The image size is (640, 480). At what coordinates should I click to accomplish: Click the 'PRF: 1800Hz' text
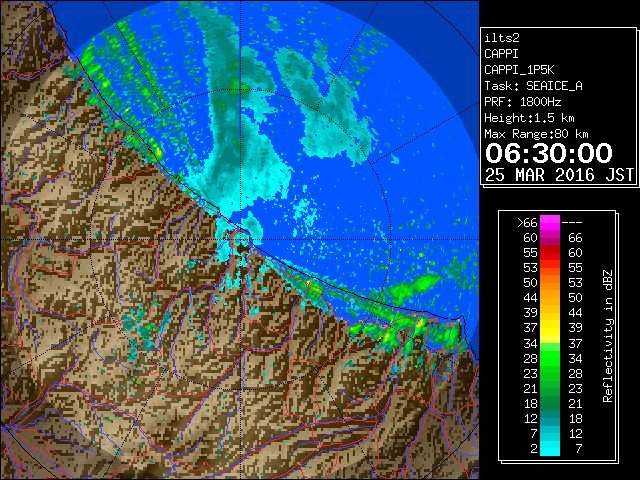[x=522, y=102]
